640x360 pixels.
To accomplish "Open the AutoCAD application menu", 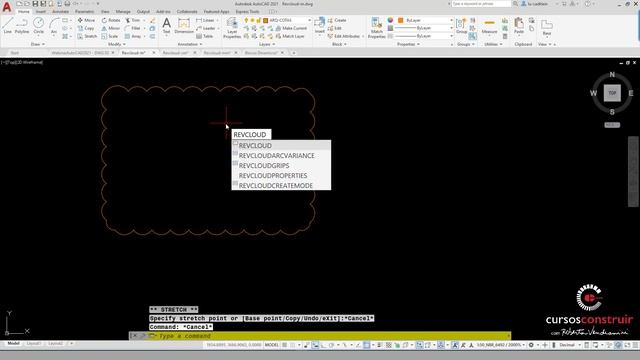I will point(7,7).
